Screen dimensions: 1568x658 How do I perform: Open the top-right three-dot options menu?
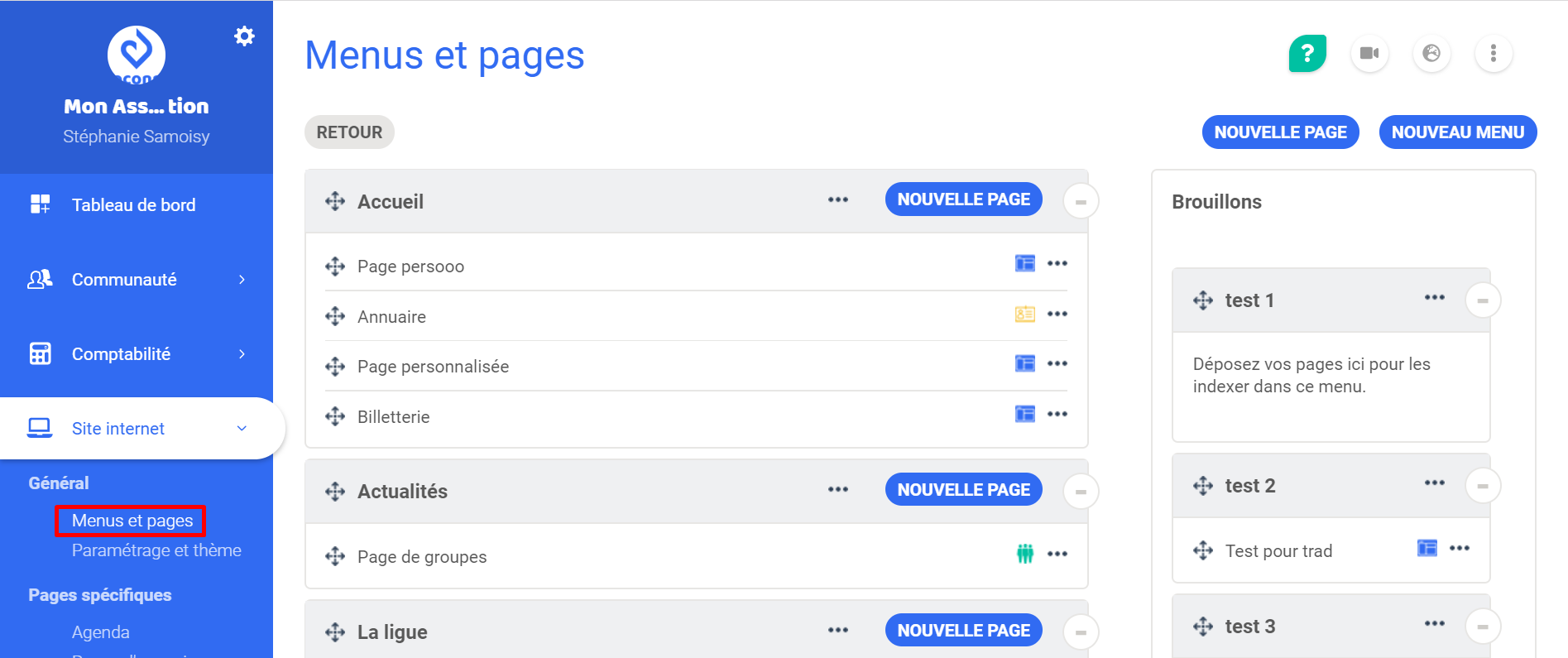click(1494, 53)
